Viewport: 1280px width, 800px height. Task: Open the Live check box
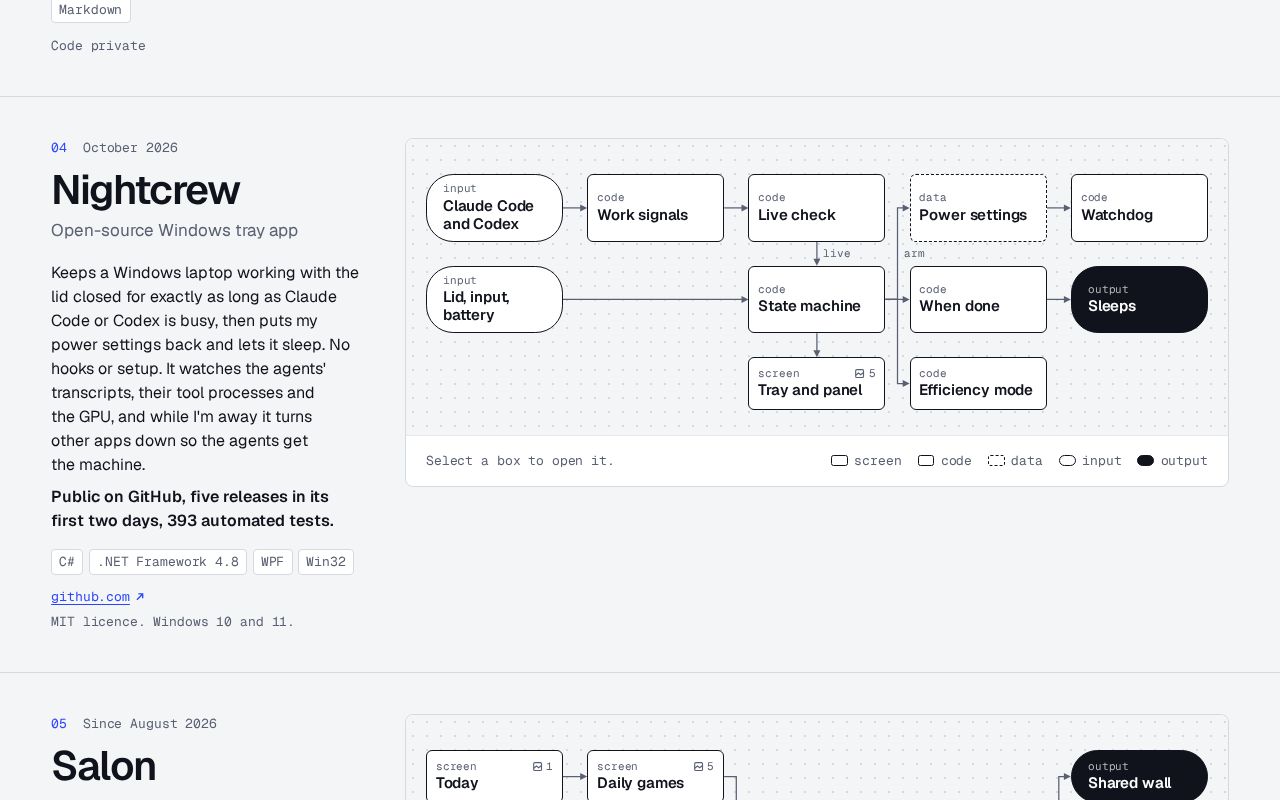tap(816, 208)
